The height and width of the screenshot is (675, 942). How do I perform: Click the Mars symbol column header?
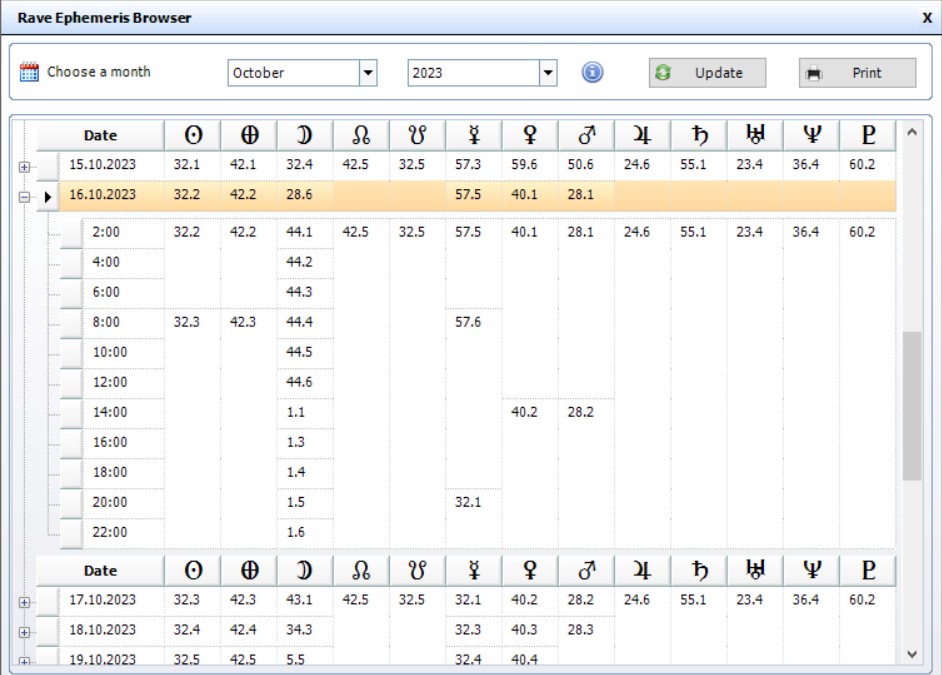pos(585,135)
